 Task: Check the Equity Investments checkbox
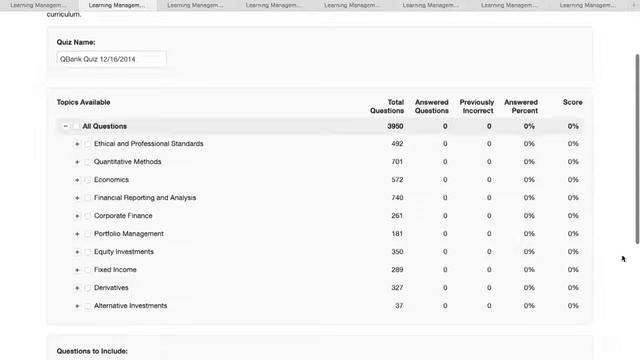(87, 252)
